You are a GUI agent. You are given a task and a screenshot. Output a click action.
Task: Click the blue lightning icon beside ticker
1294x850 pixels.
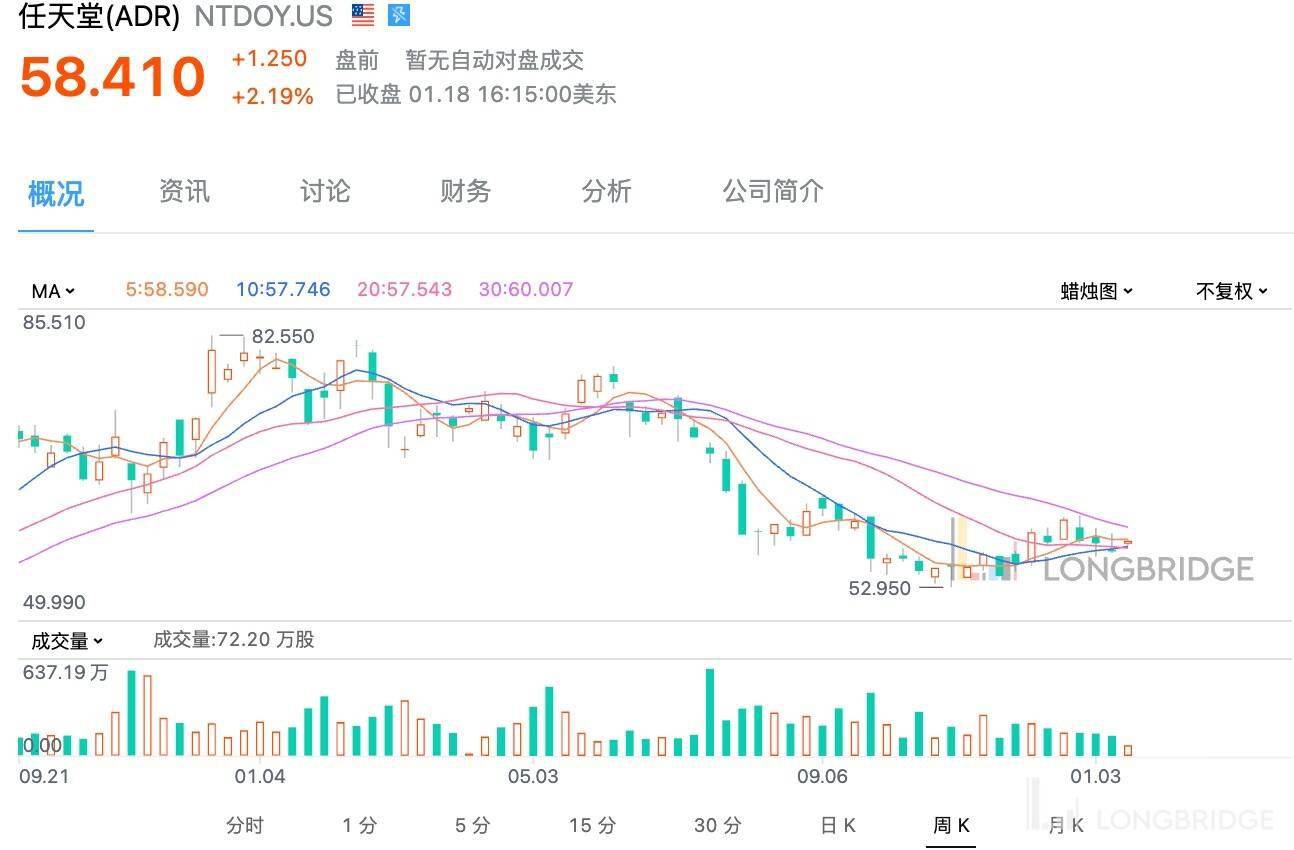tap(399, 15)
